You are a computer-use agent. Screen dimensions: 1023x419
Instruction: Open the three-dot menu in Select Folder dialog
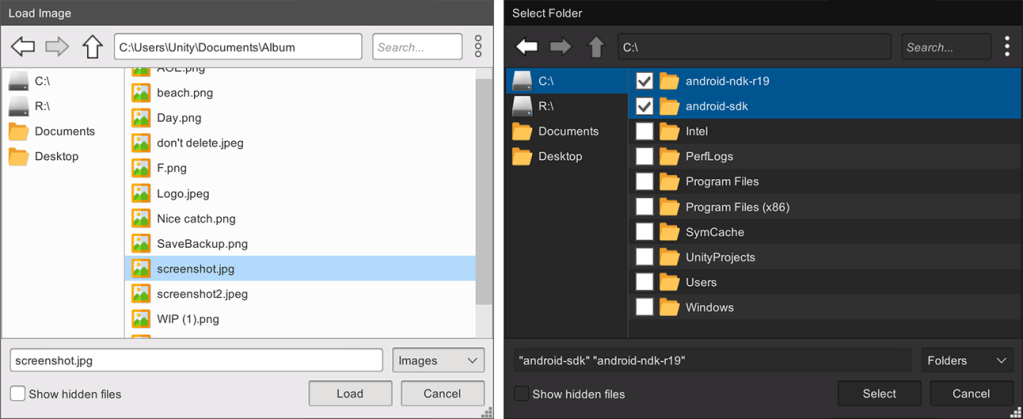(x=1005, y=47)
